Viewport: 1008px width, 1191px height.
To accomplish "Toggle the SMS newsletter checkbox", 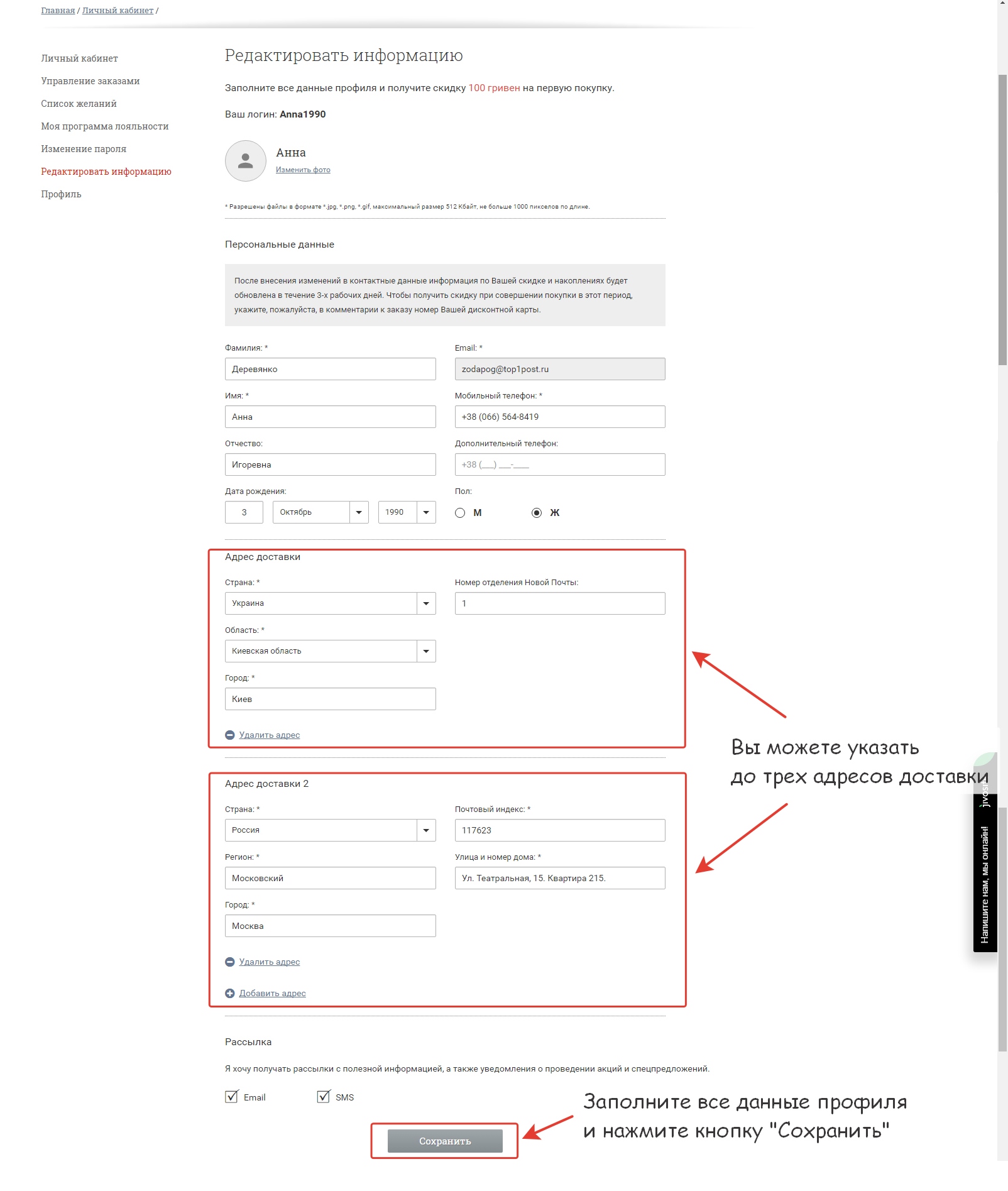I will (324, 1097).
